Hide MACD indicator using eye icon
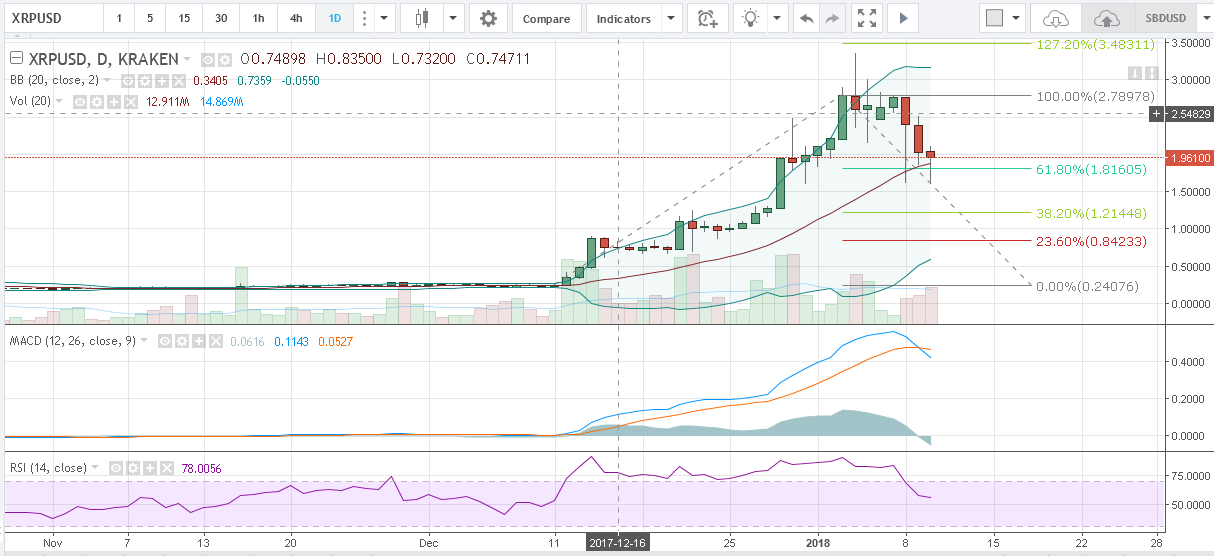Screen dimensions: 1214x556 pyautogui.click(x=165, y=342)
